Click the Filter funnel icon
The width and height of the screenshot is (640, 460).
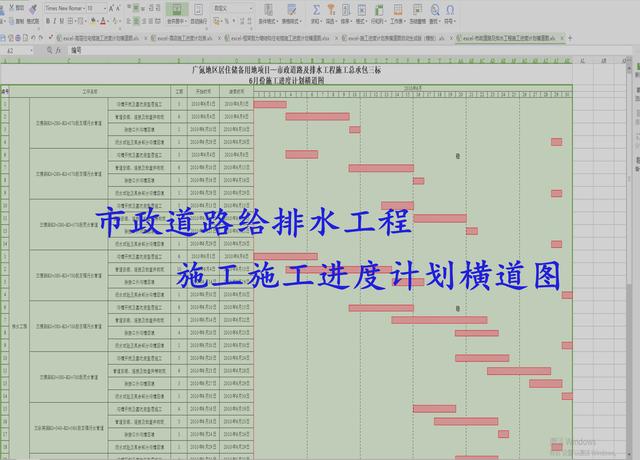[331, 10]
